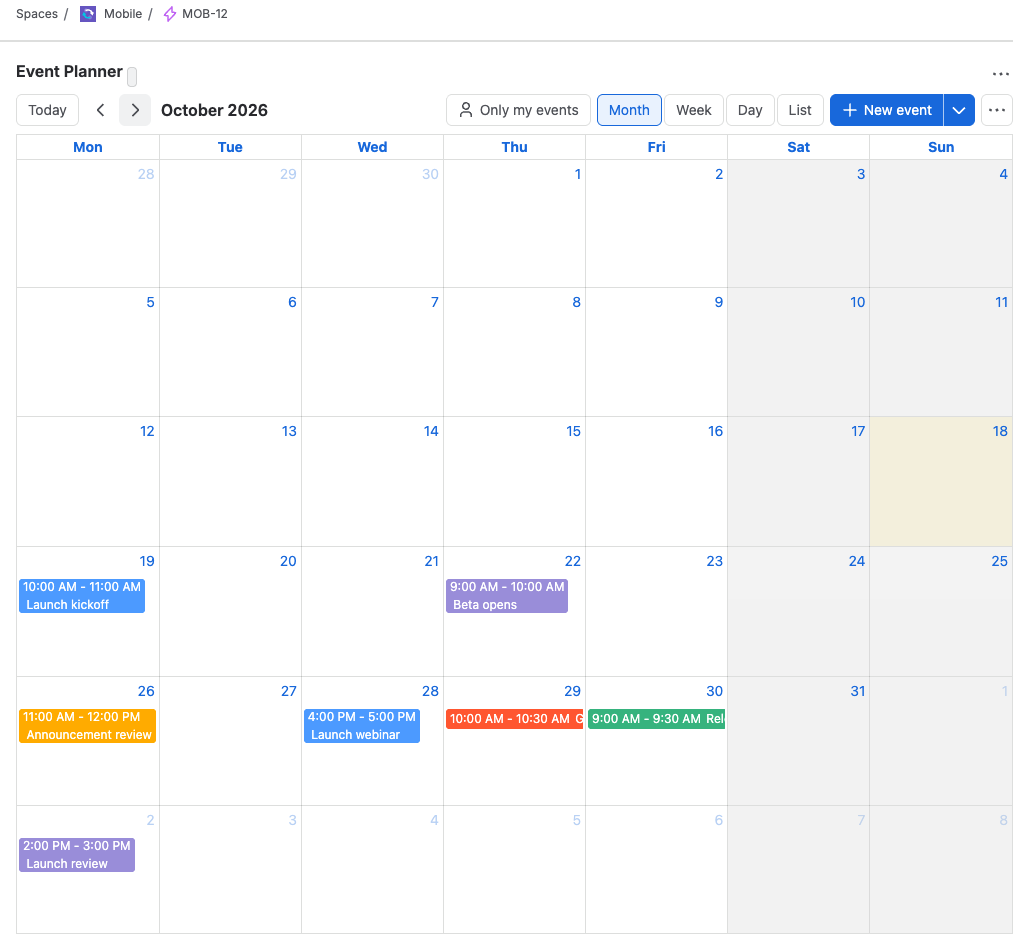This screenshot has height=940, width=1025.
Task: Open the Launch review event
Action: (x=76, y=854)
